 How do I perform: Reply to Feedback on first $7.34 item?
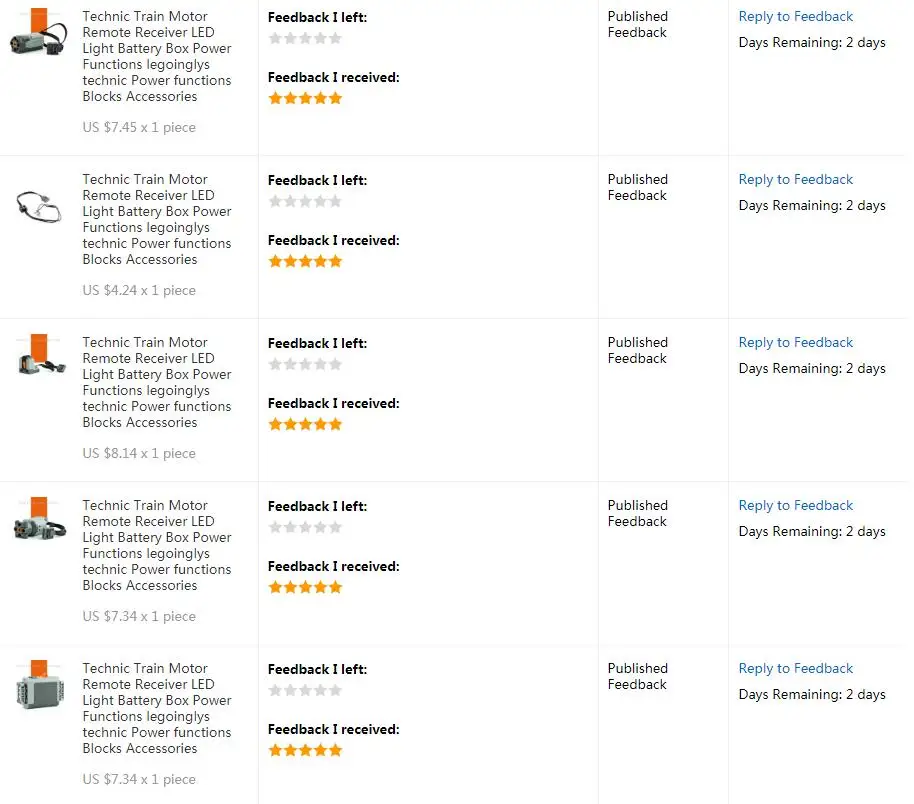point(795,505)
